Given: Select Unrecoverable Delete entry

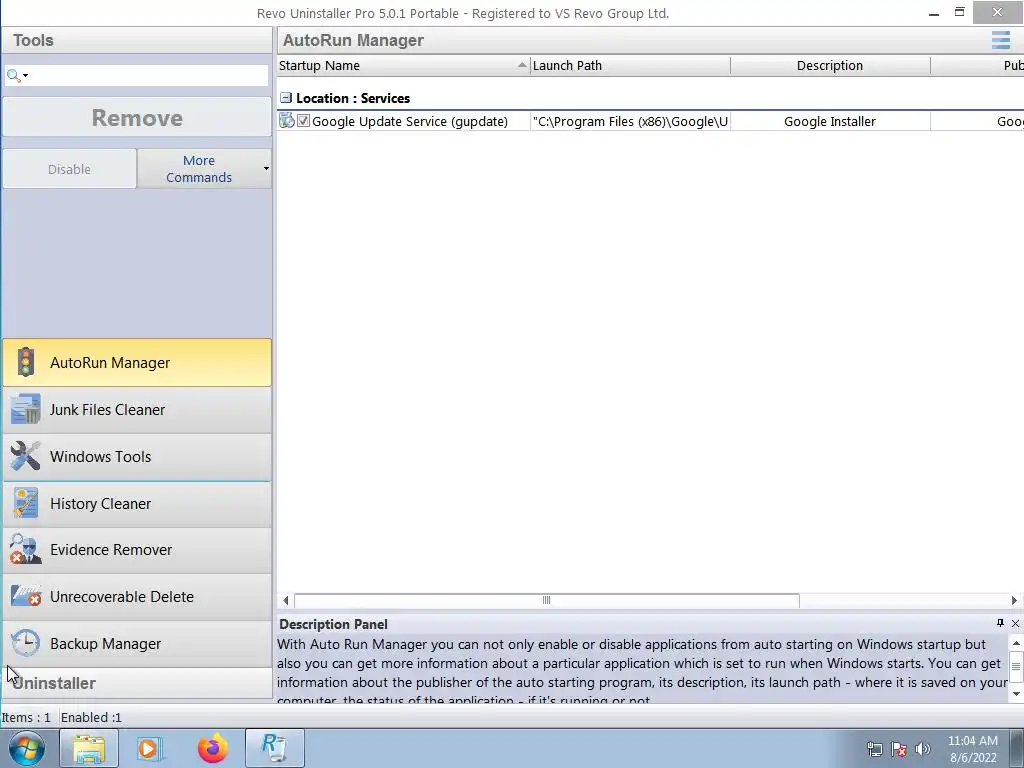Looking at the screenshot, I should pos(136,596).
